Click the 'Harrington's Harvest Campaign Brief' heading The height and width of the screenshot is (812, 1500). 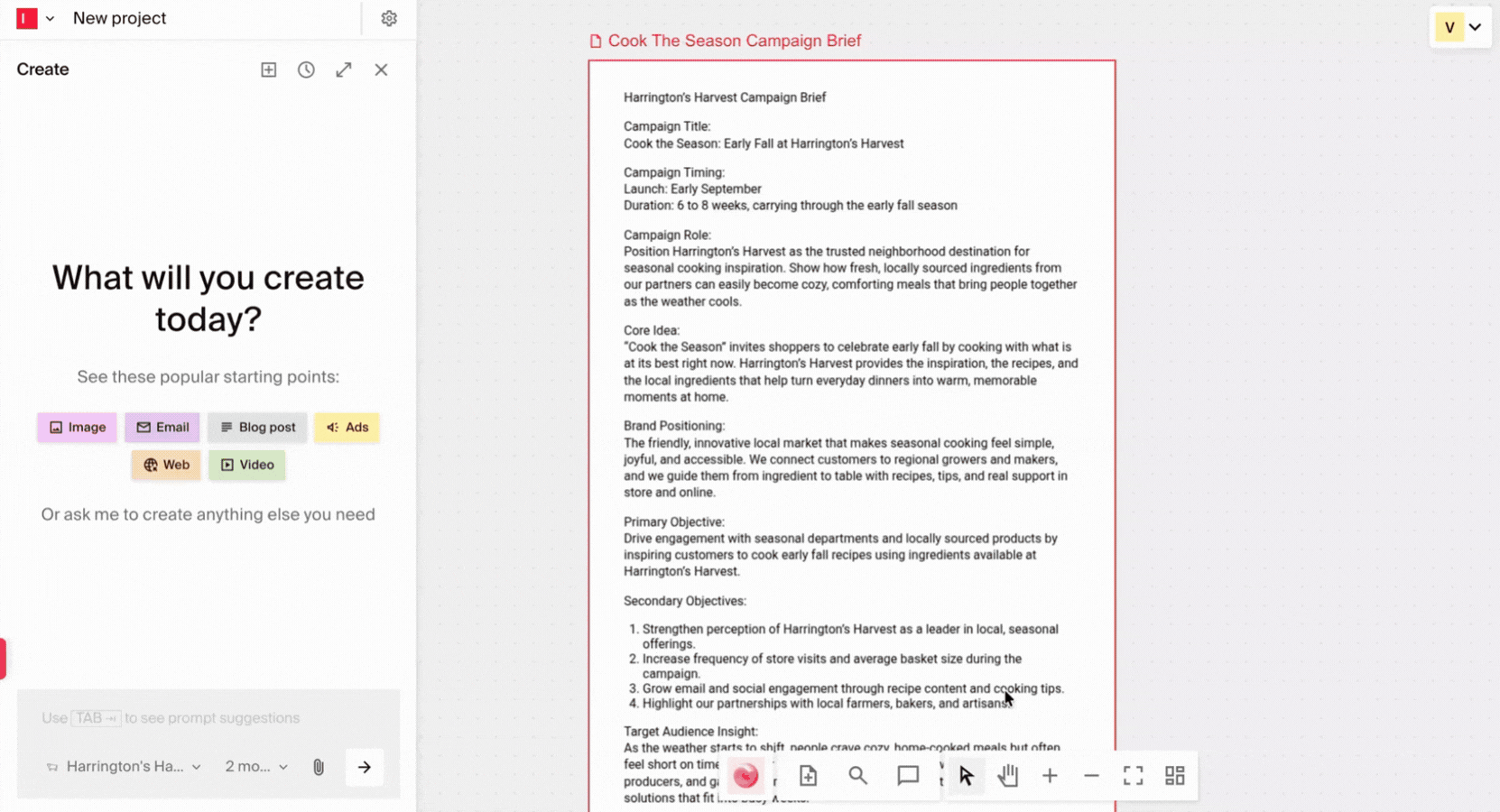click(725, 97)
